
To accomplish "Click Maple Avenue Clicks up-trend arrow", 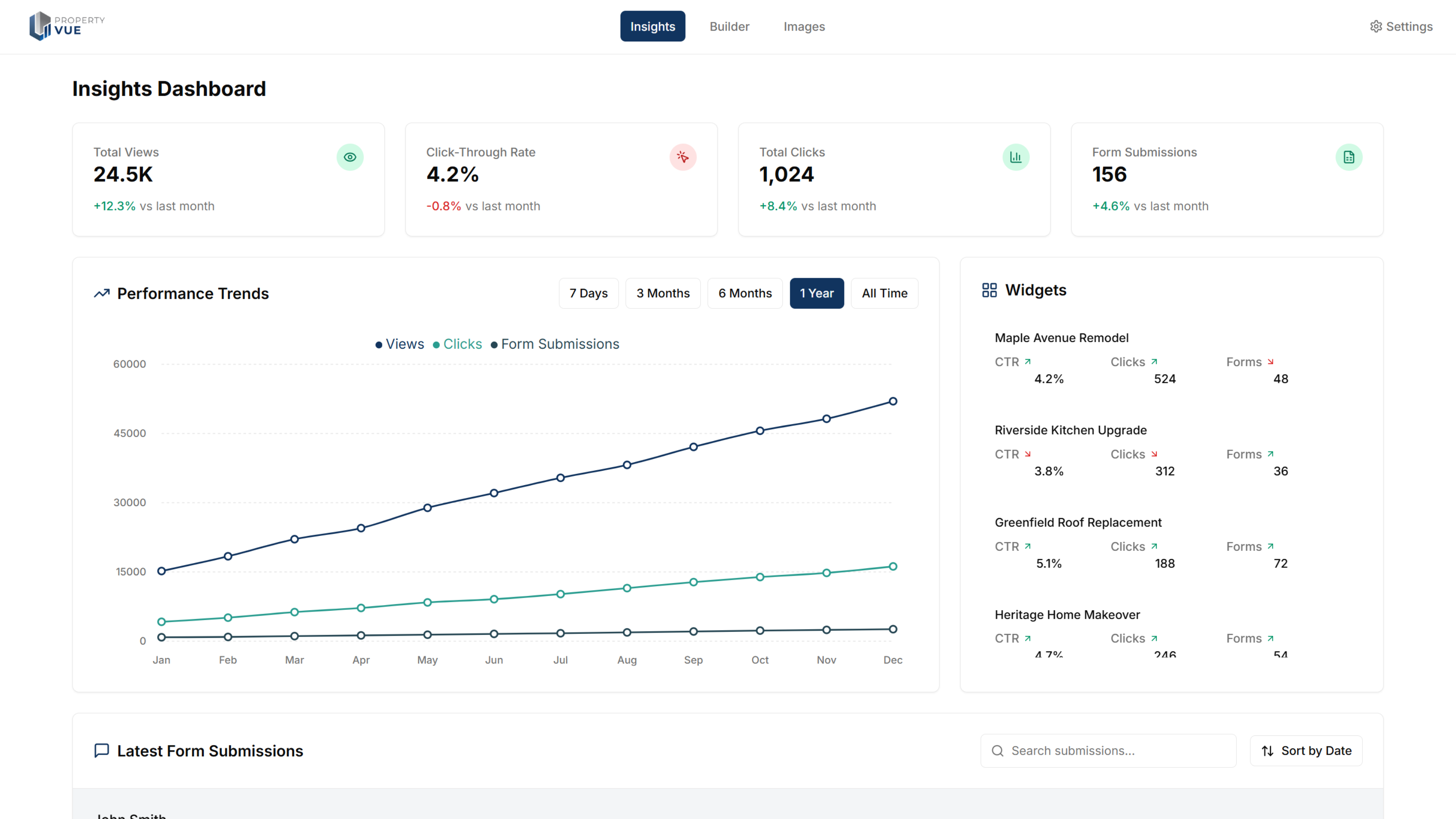I will coord(1154,361).
